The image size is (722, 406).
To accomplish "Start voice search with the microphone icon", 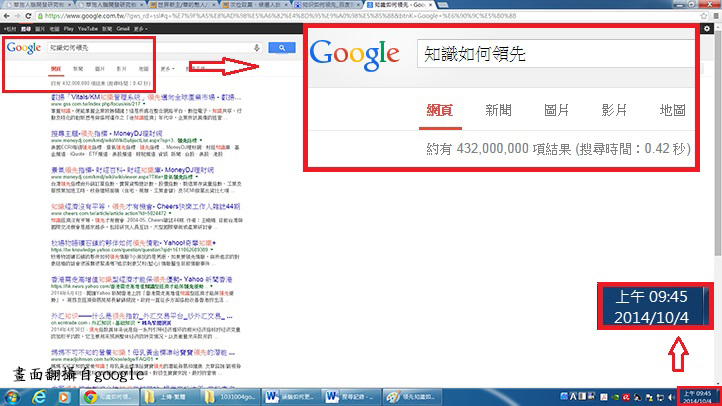I will (x=256, y=48).
